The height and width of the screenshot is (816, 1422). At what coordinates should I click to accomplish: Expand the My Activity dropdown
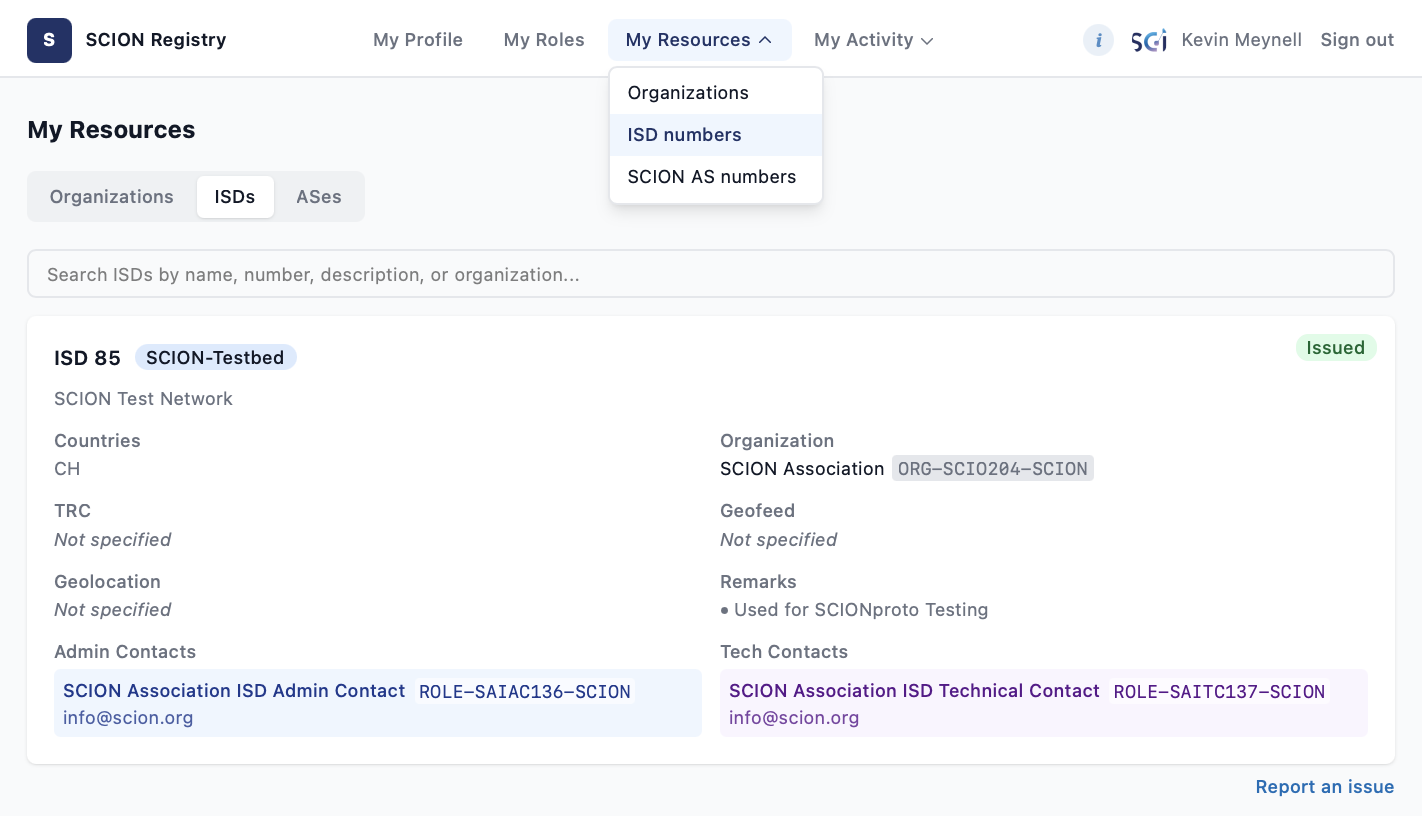click(873, 40)
